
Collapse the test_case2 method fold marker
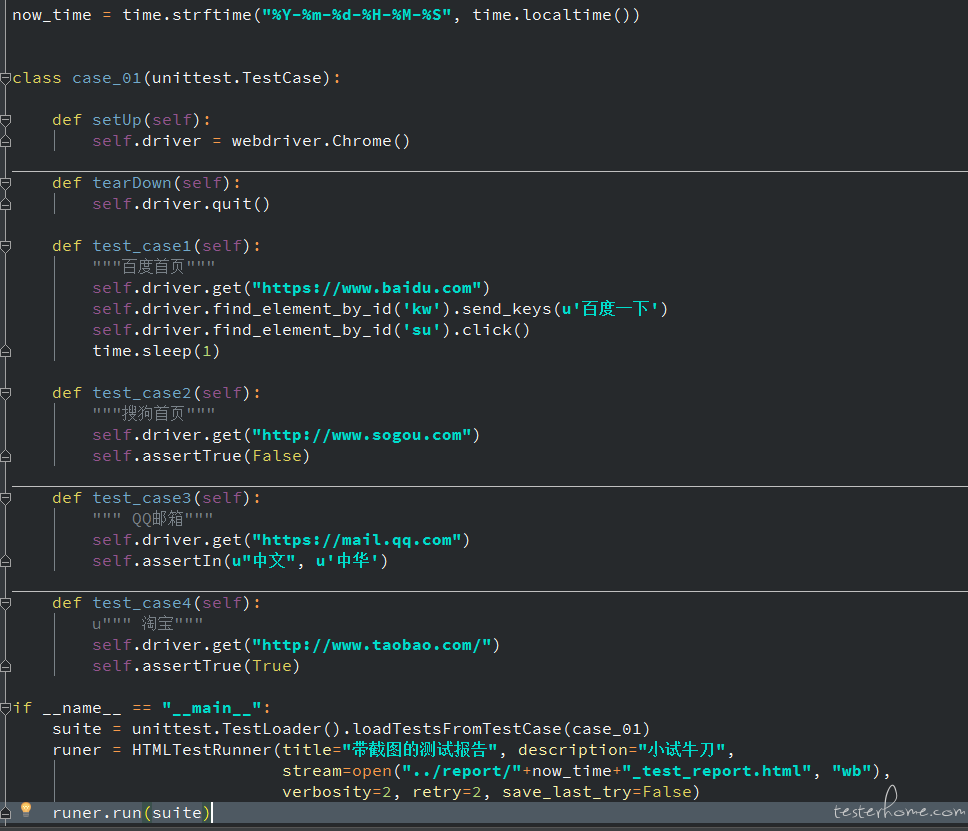click(x=6, y=393)
